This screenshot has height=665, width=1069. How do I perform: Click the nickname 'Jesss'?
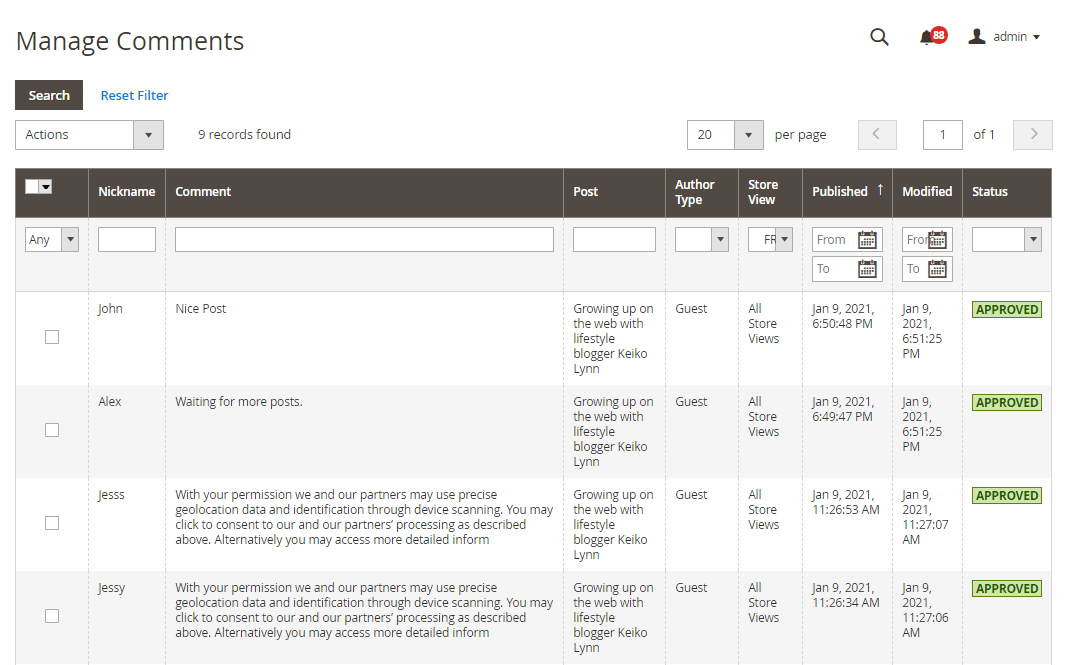point(111,494)
